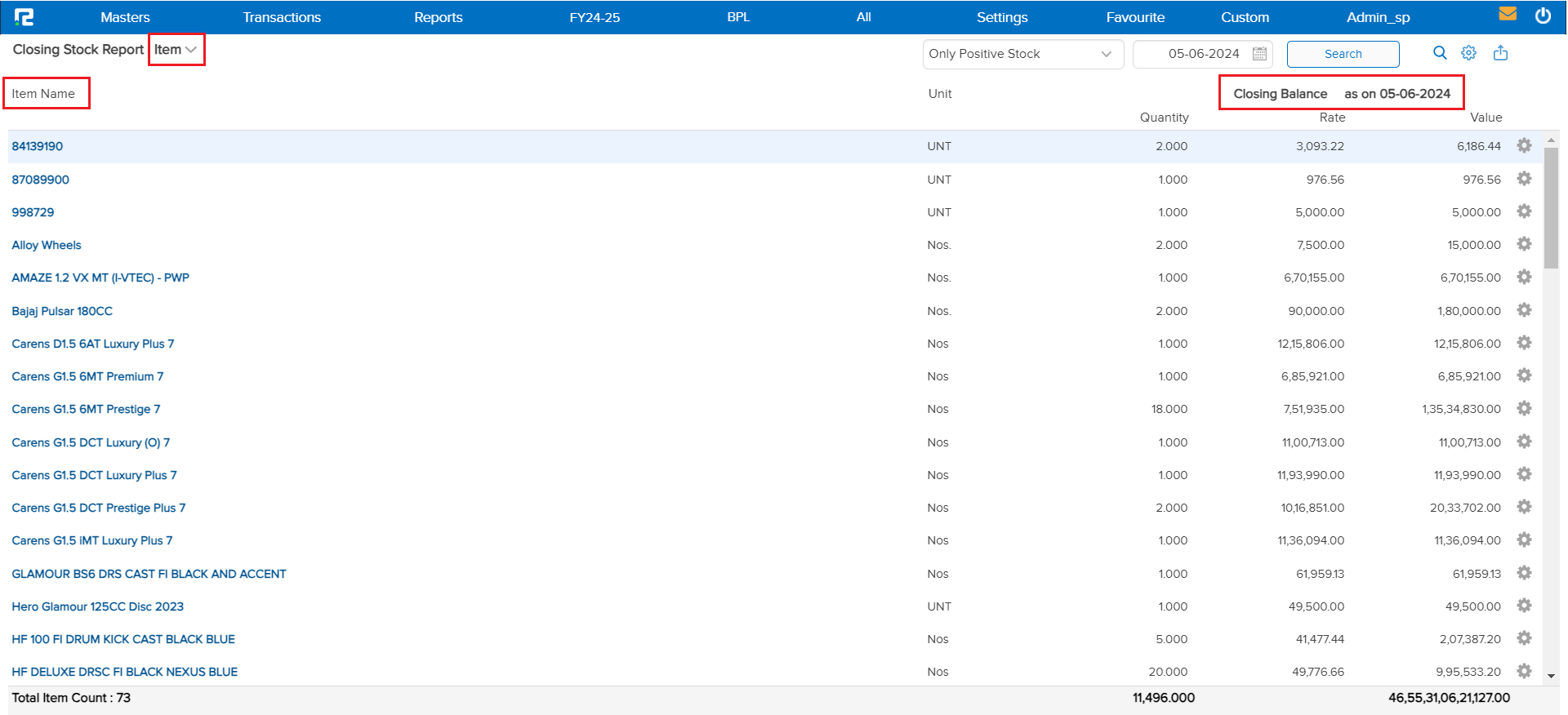Open the Carens G1.5 6MT Prestige 7 item
The width and height of the screenshot is (1568, 715).
click(86, 409)
